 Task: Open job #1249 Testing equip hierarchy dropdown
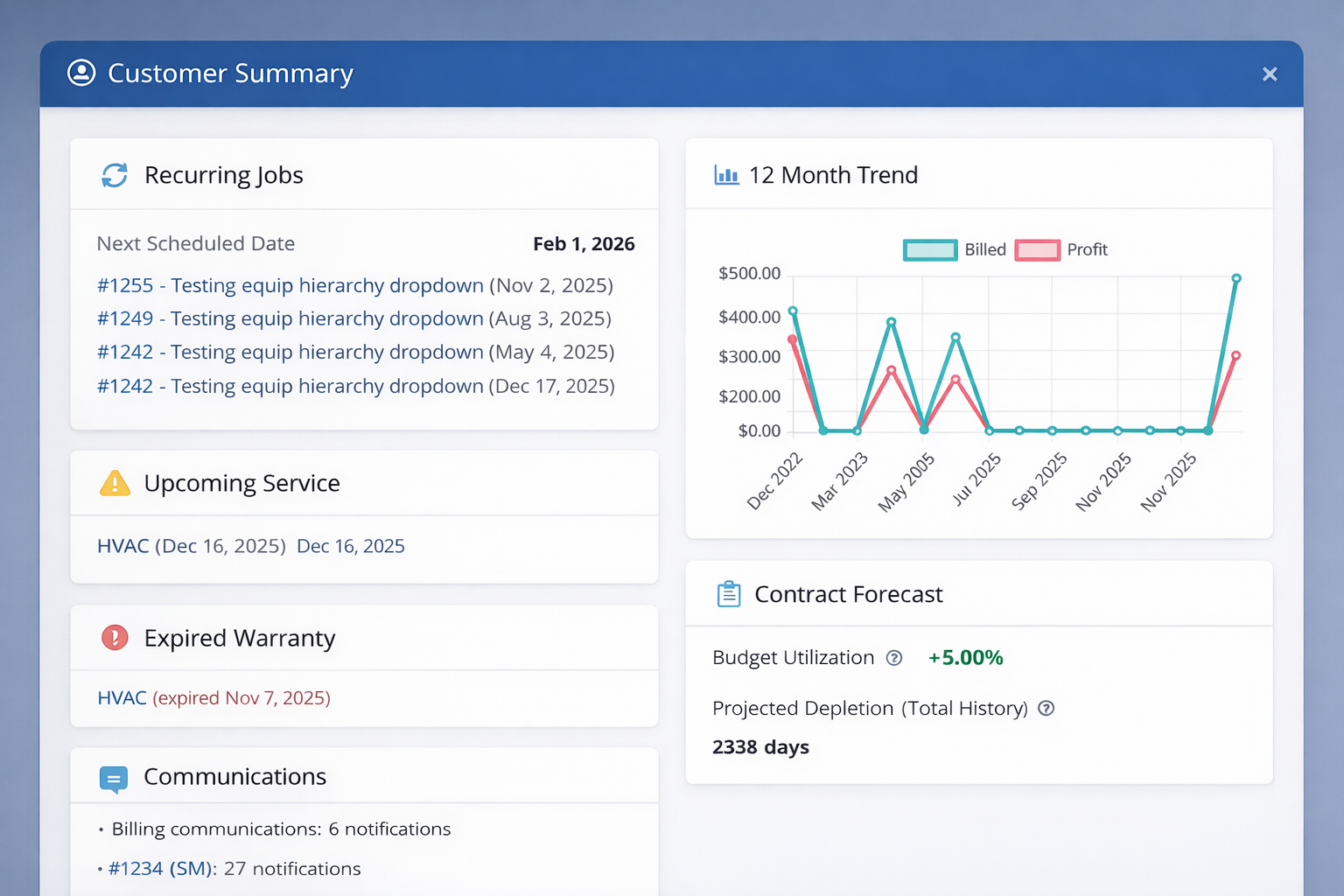289,318
